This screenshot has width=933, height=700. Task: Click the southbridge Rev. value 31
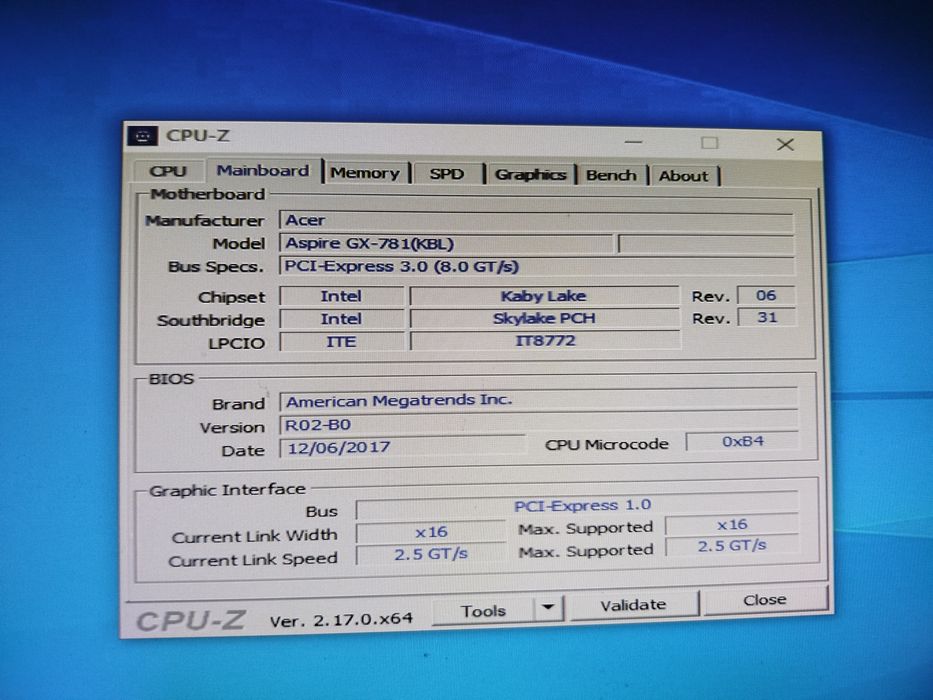(766, 317)
